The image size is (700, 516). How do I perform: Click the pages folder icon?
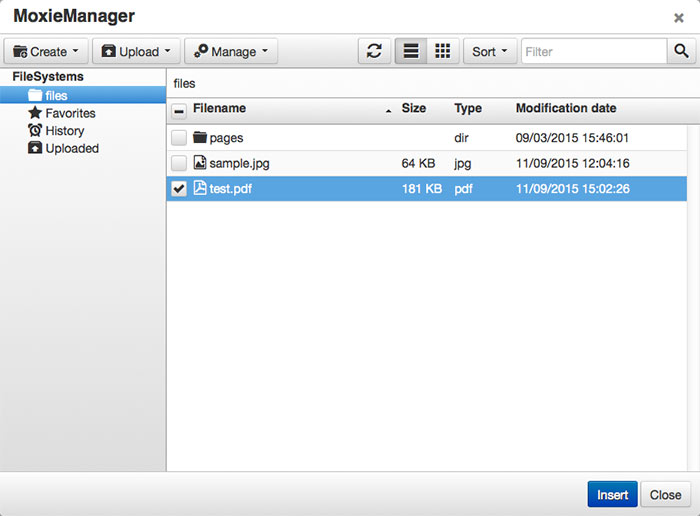click(x=200, y=137)
